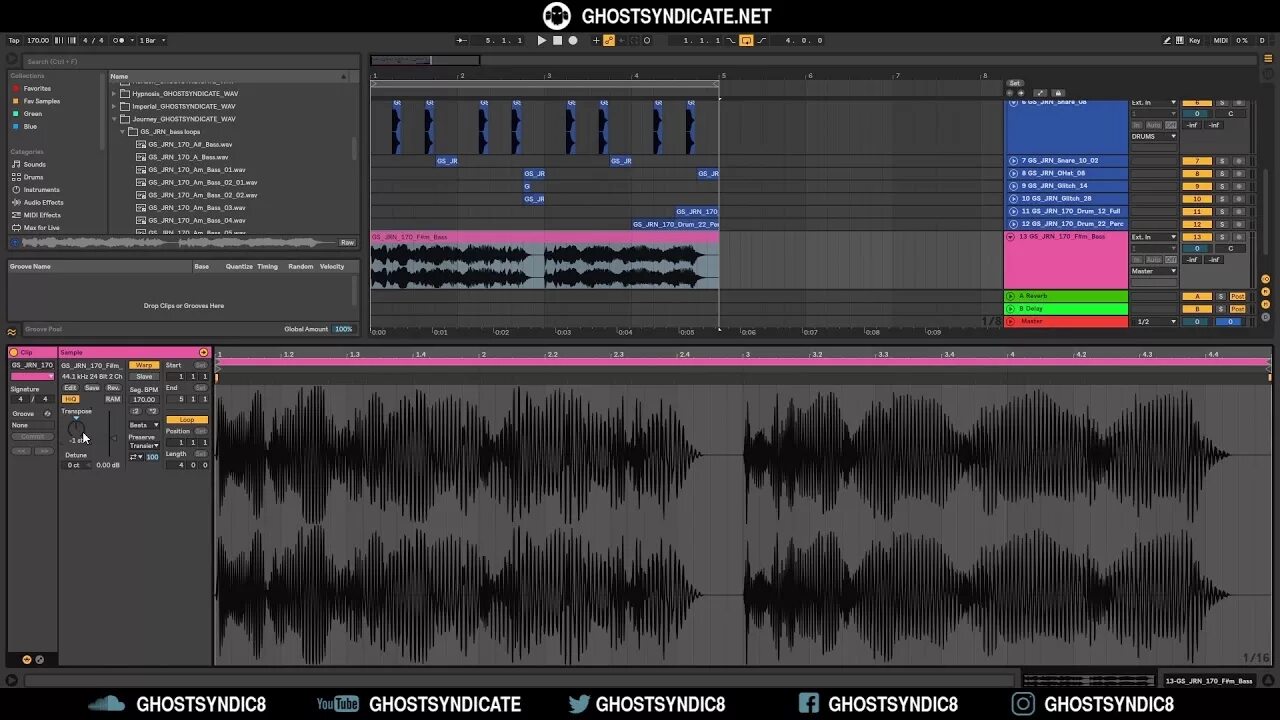This screenshot has height=720, width=1280.
Task: Solo track 8 GS_JRN_OHat_08
Action: click(1222, 173)
